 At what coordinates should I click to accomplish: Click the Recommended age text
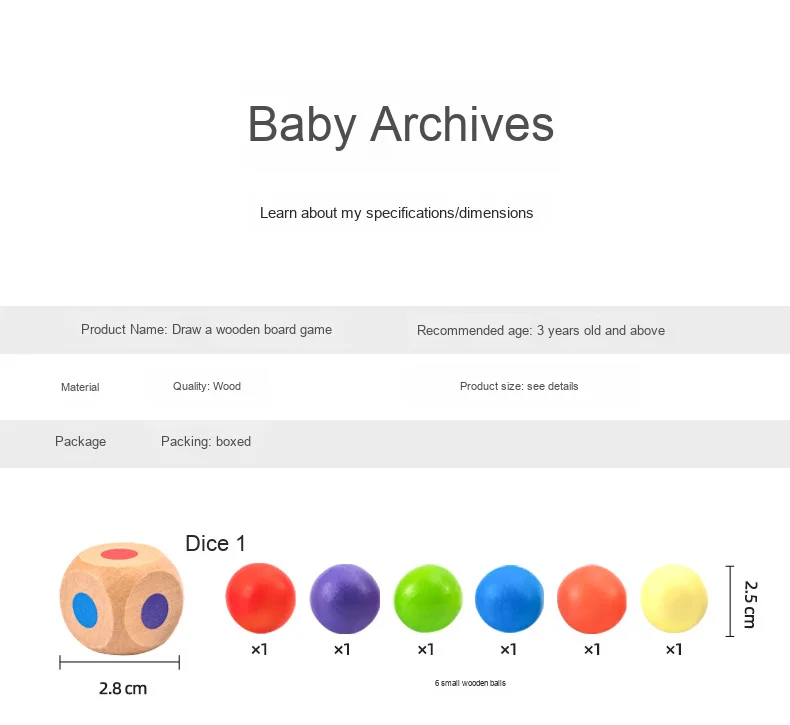point(540,330)
